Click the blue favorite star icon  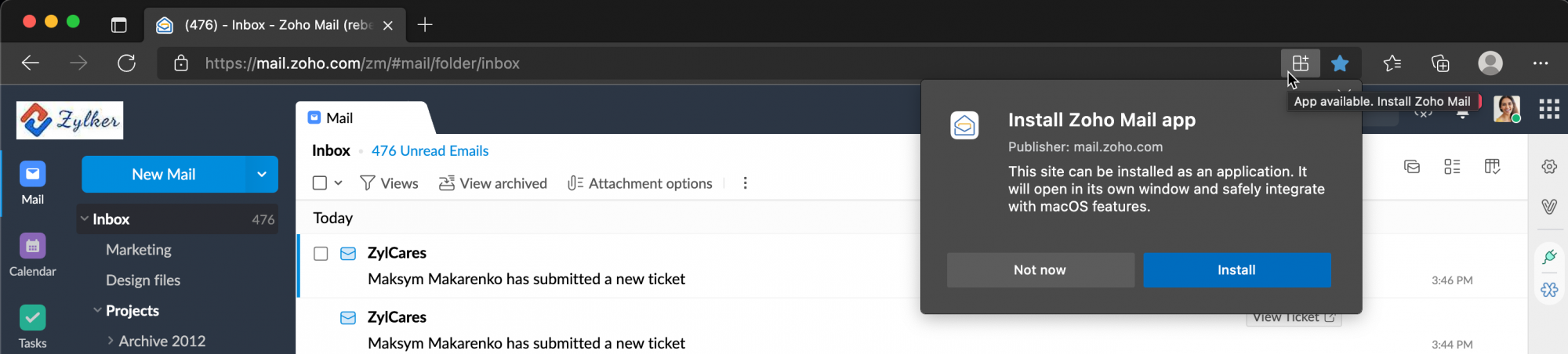coord(1341,63)
